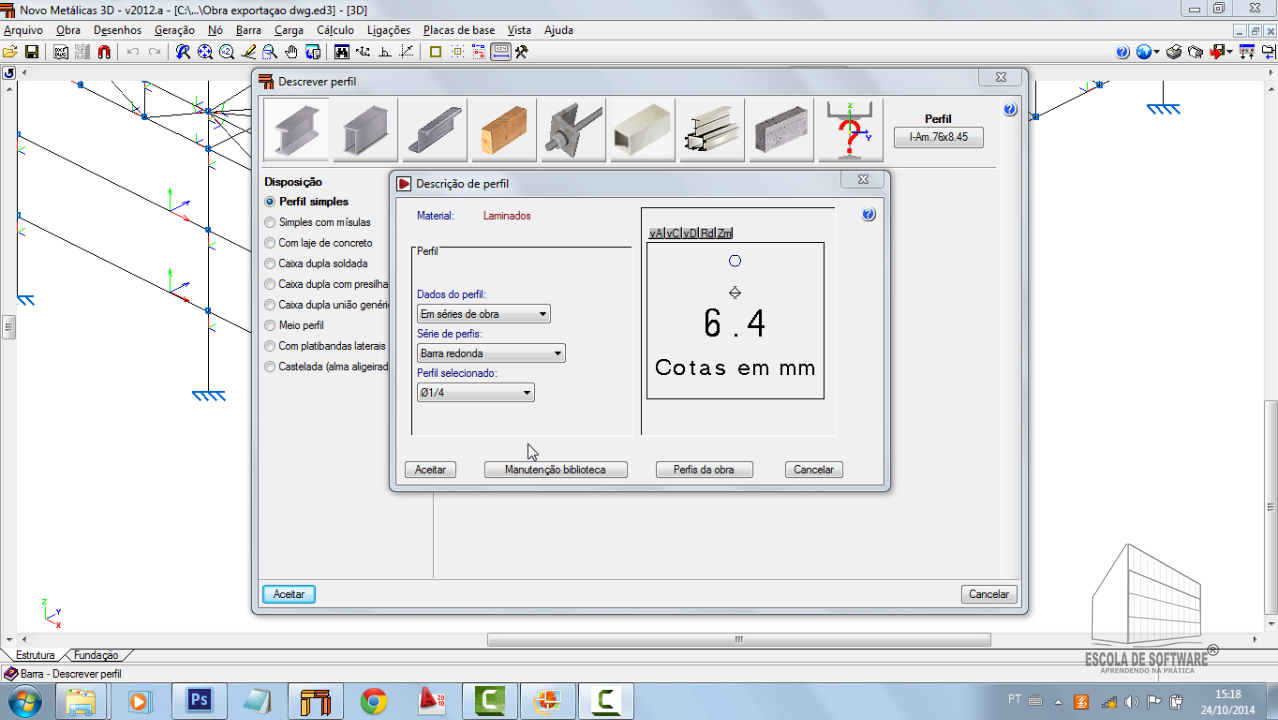Select the rolled steel I-beam profile icon
This screenshot has height=720, width=1278.
(x=295, y=130)
